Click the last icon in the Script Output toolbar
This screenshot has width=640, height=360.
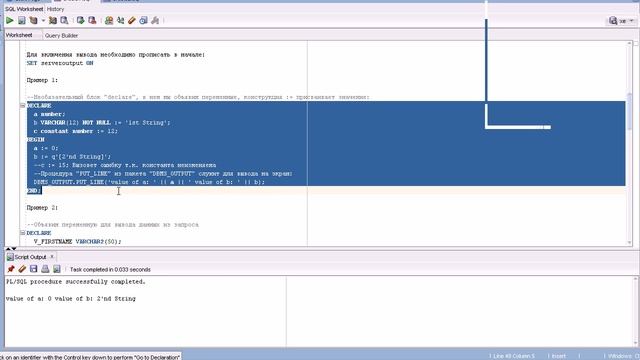[x=57, y=269]
